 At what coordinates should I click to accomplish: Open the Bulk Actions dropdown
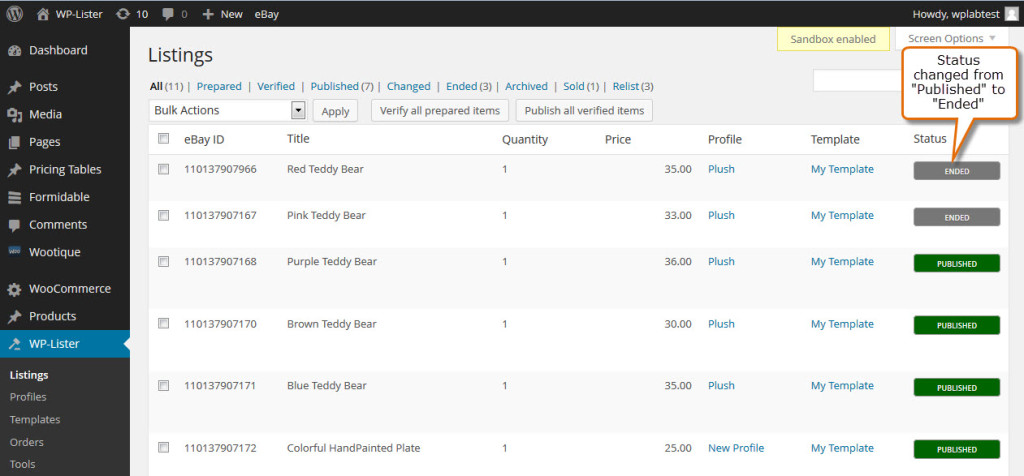pyautogui.click(x=227, y=110)
